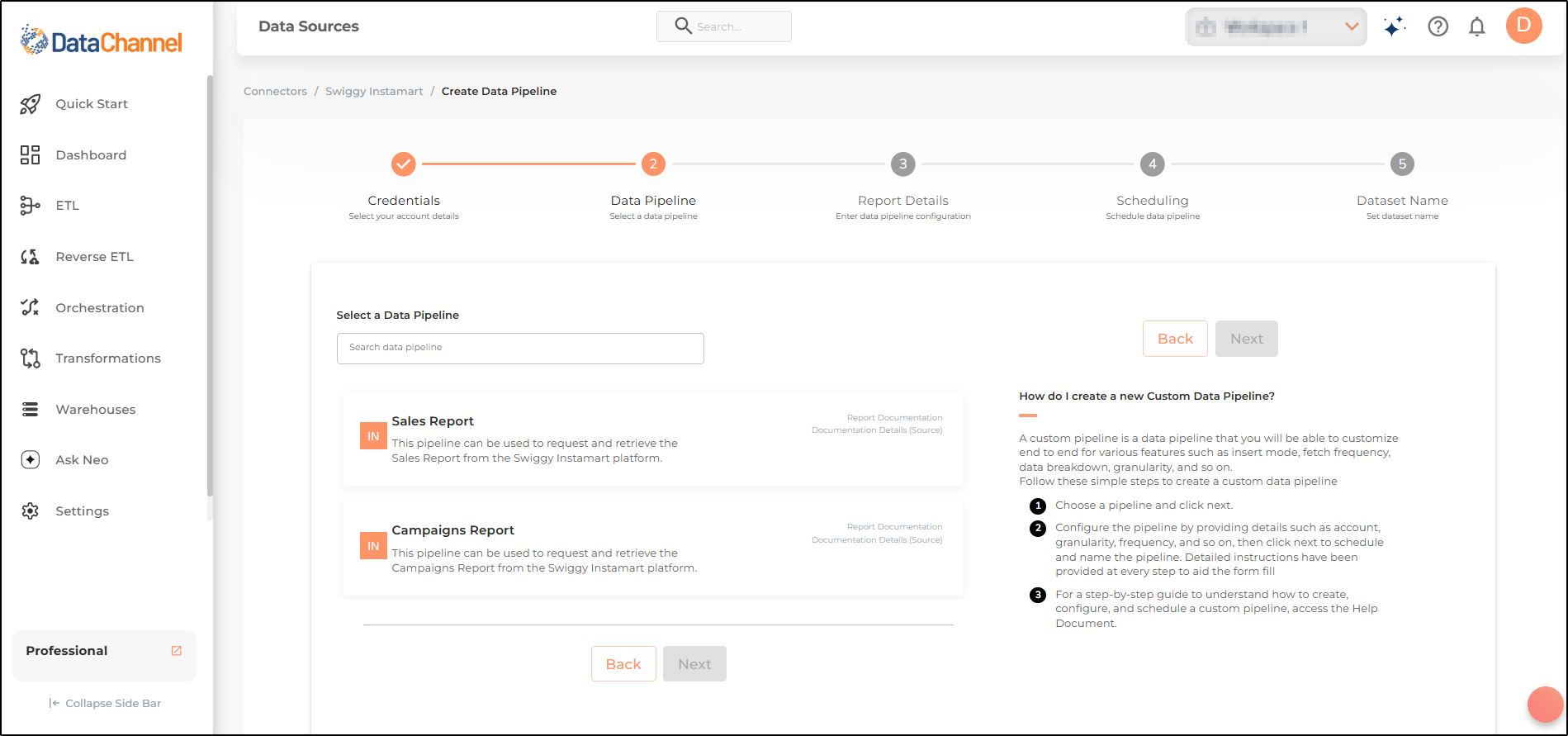Click the Settings gear icon
Viewport: 1568px width, 736px height.
point(31,510)
